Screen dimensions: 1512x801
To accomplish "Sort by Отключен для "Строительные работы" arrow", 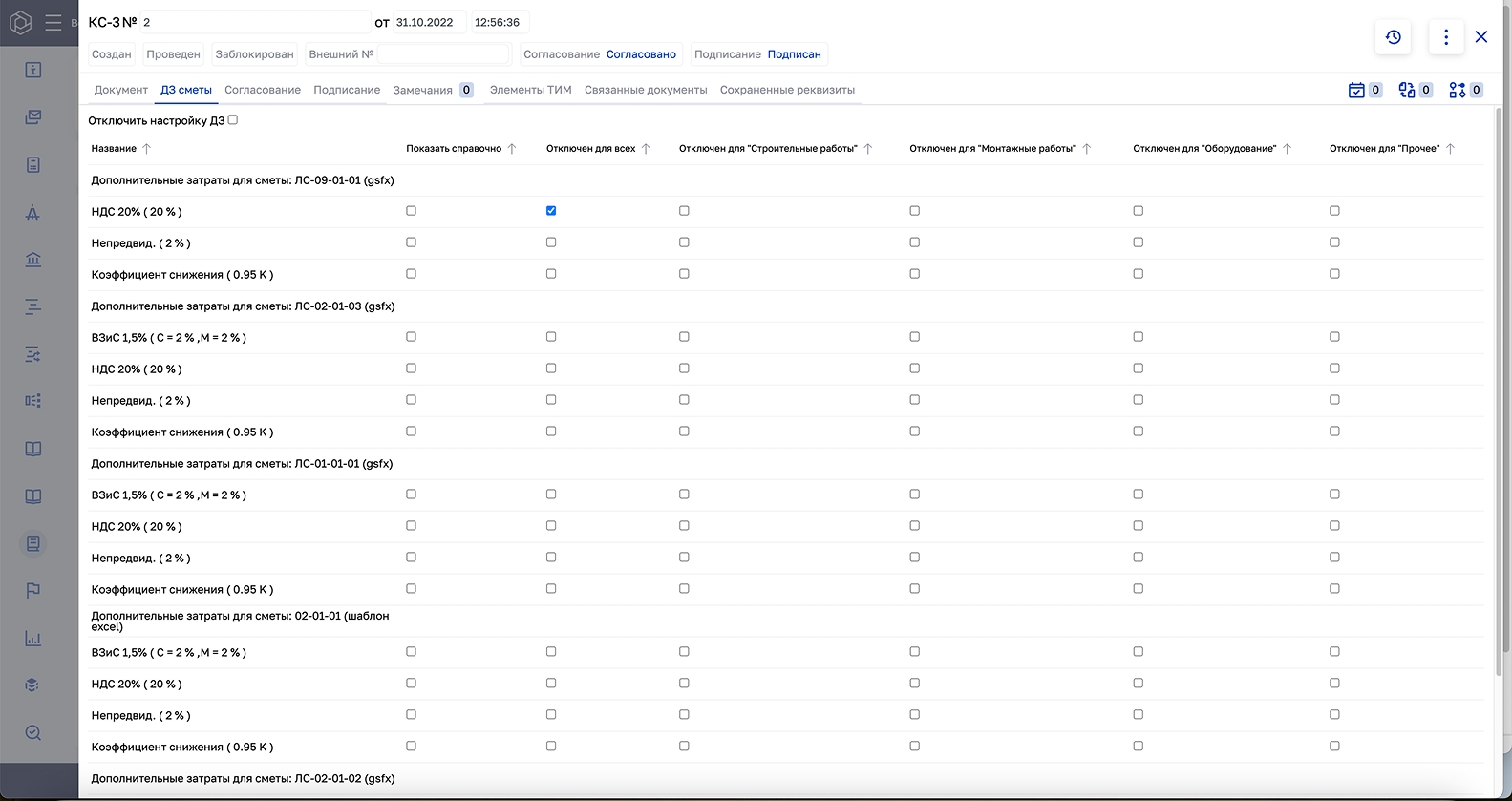I will point(868,149).
